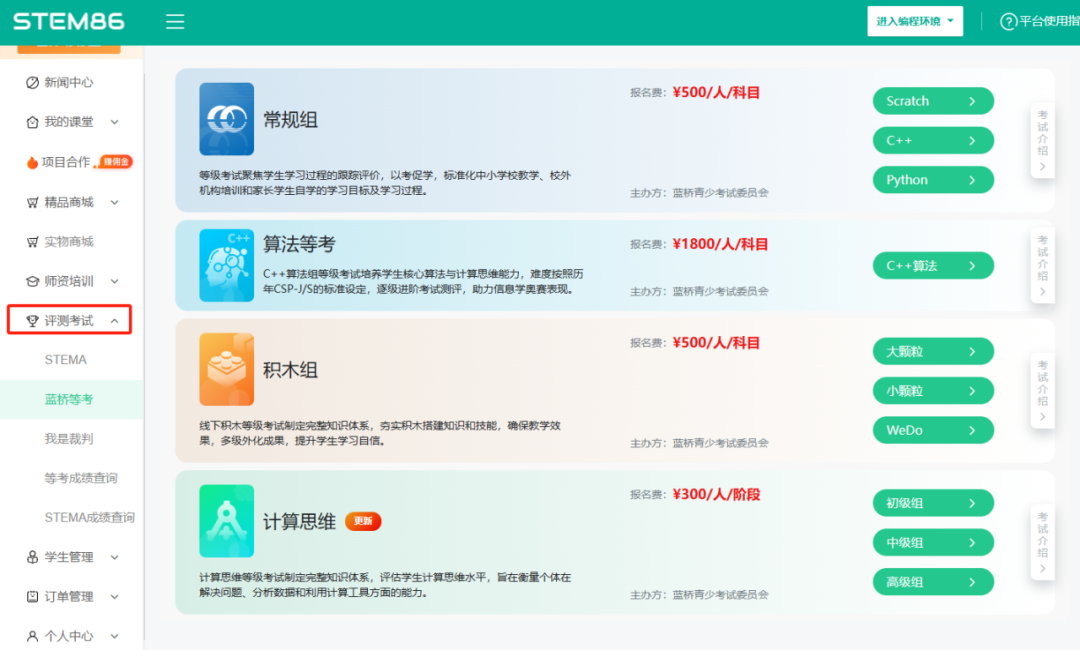
Task: Click the 更新 badge next to 计算思维
Action: coord(363,521)
